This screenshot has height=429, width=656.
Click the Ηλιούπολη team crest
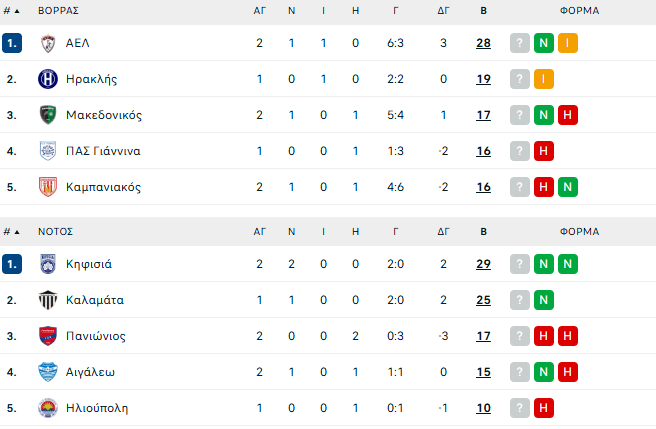(x=48, y=408)
